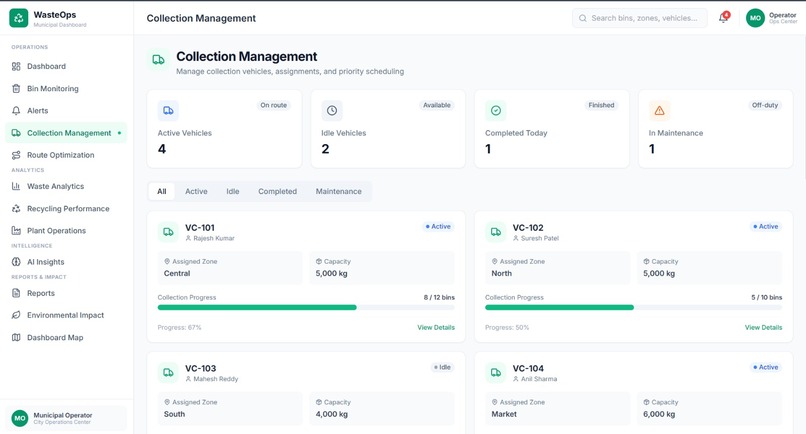
Task: Click the WasteOps recycling logo icon
Action: [x=19, y=18]
